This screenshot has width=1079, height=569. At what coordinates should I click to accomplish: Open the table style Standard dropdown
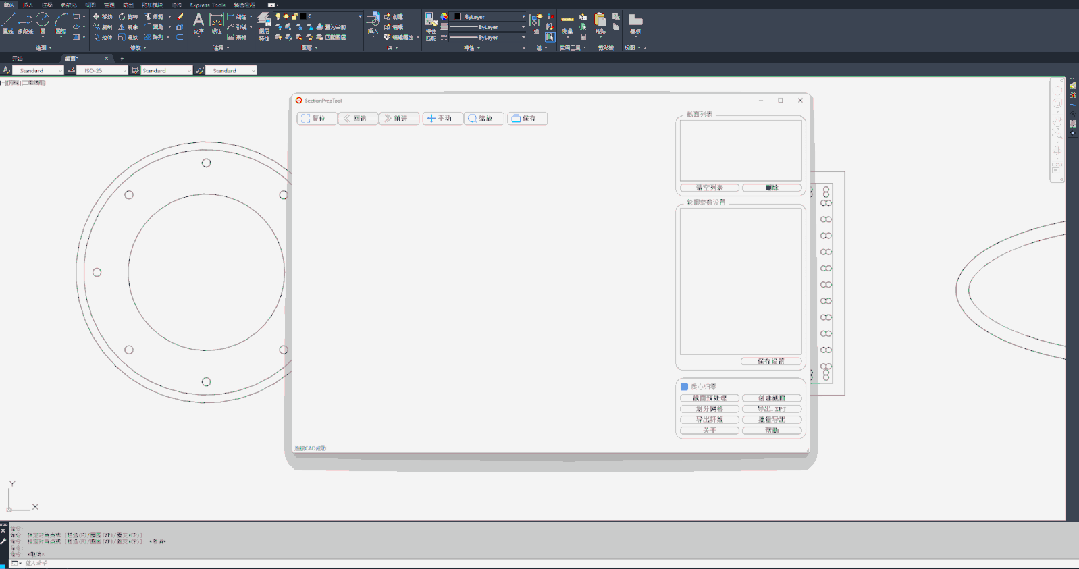[166, 70]
